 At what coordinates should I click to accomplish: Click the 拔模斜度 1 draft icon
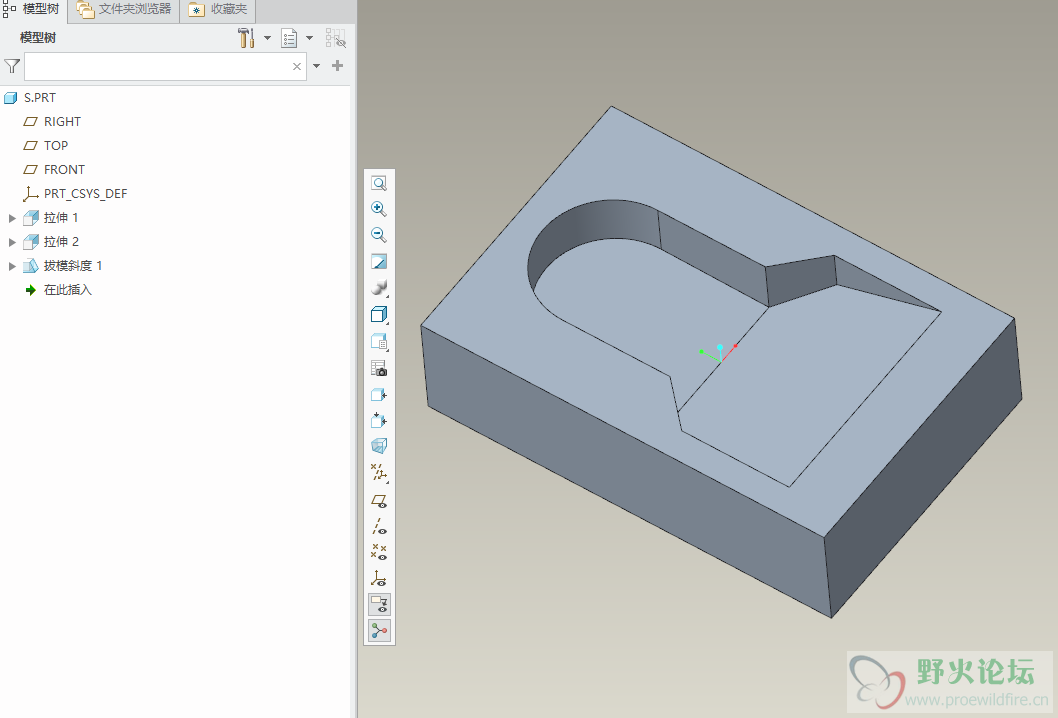pyautogui.click(x=30, y=266)
